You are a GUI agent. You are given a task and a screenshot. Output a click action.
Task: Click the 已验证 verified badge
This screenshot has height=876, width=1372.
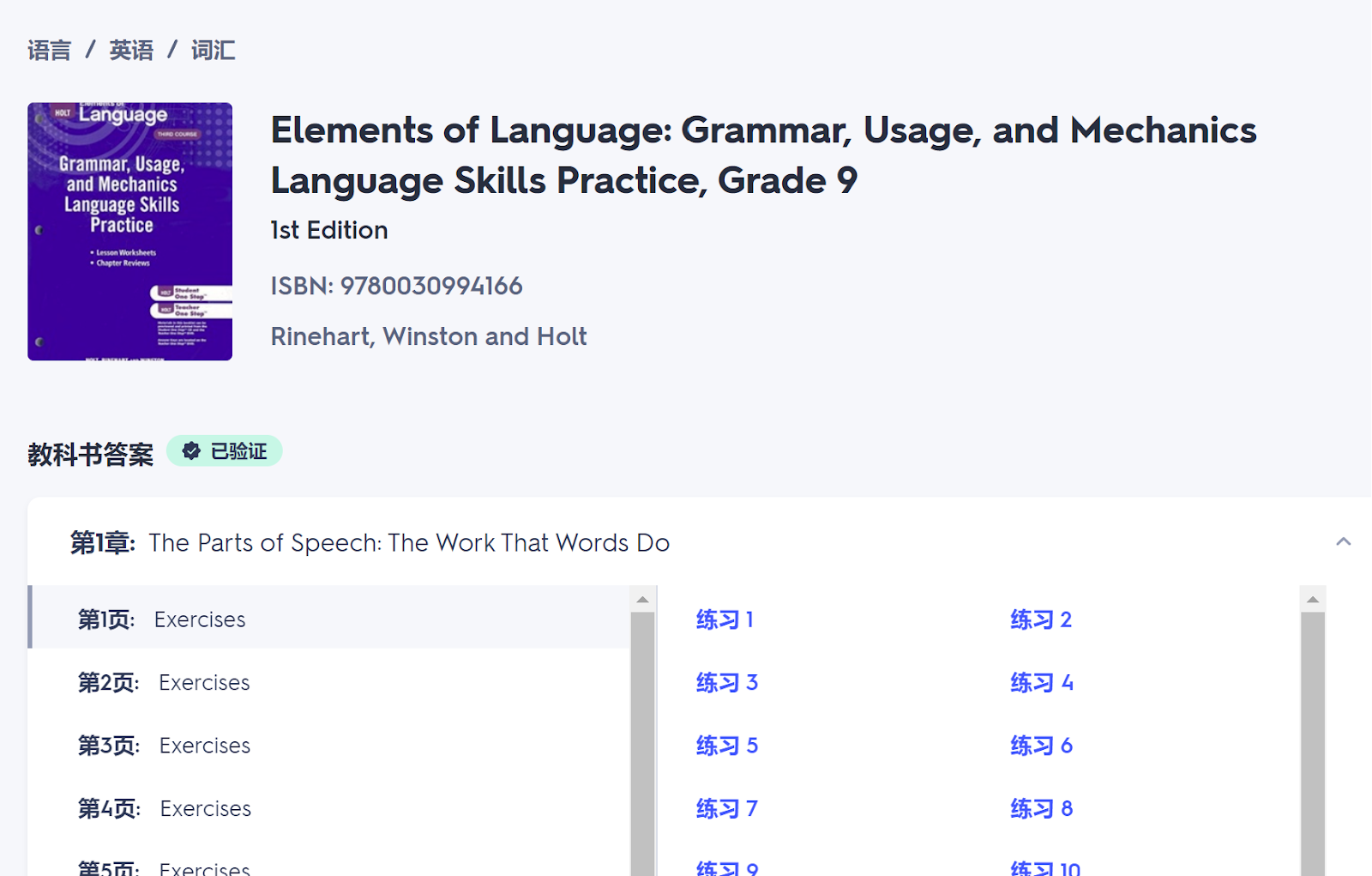[225, 451]
